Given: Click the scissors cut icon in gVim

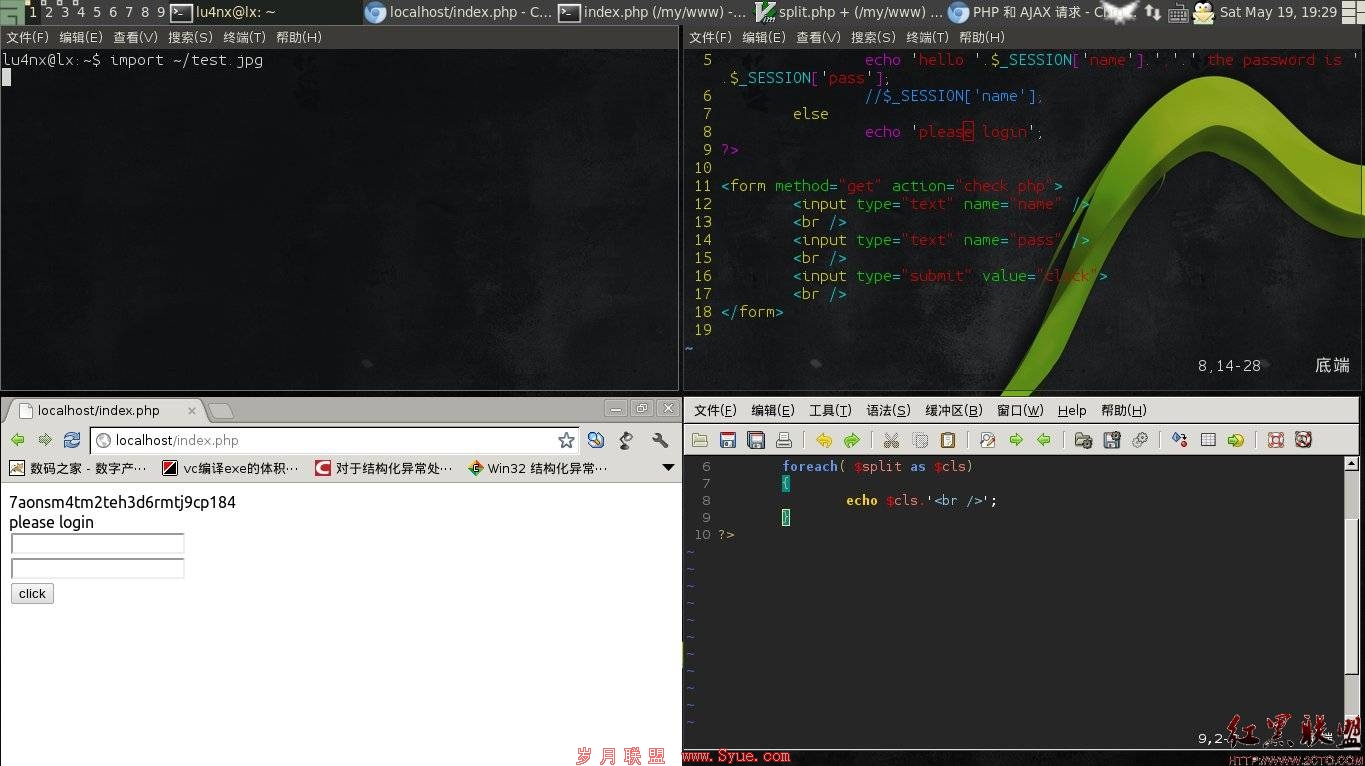Looking at the screenshot, I should tap(891, 440).
